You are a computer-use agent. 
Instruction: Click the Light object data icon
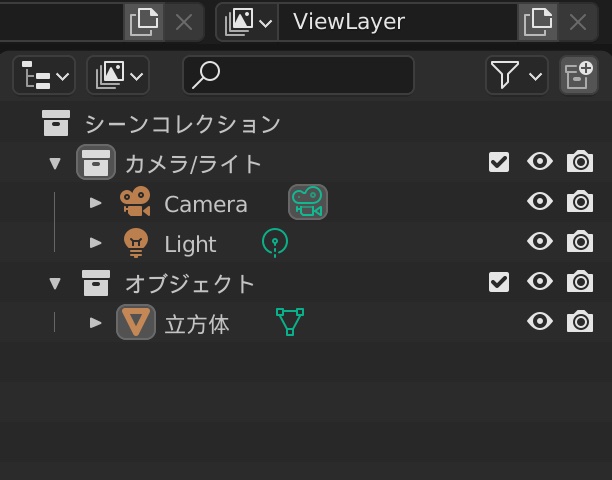275,242
